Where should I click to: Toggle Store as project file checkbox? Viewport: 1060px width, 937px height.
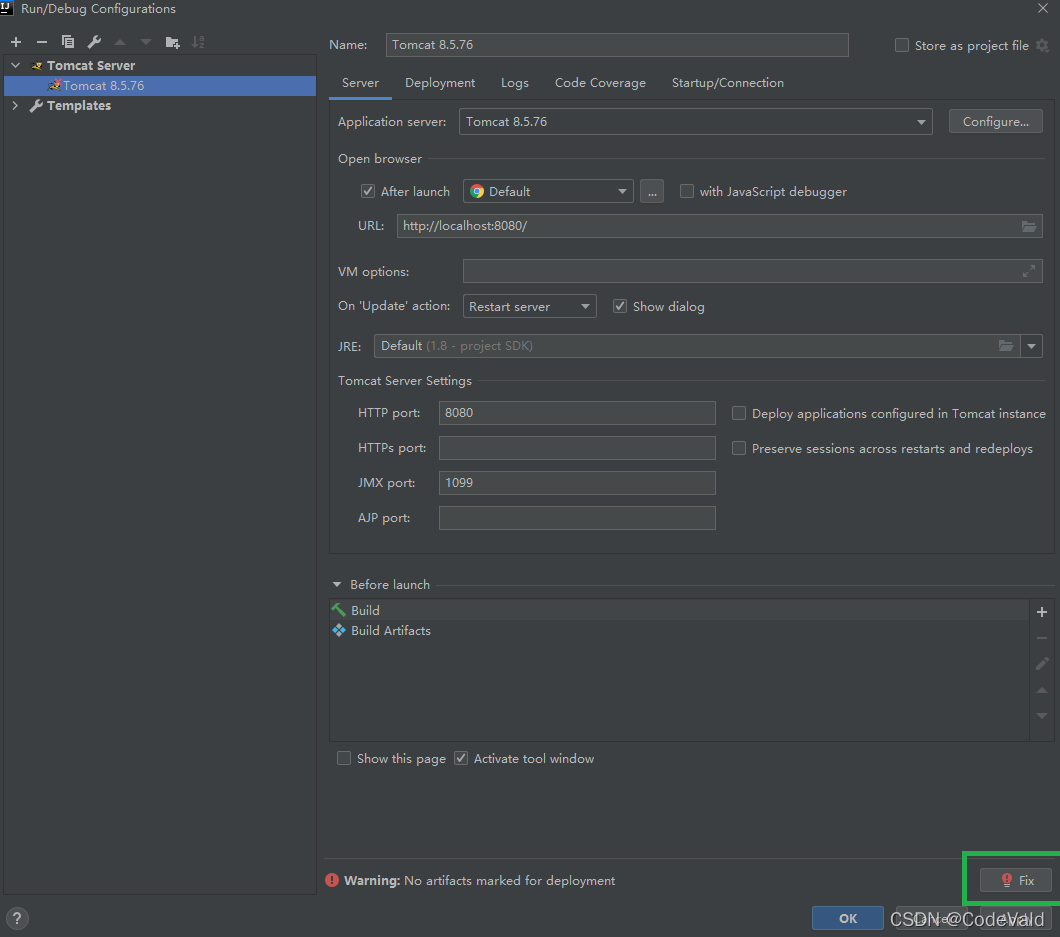[x=902, y=45]
